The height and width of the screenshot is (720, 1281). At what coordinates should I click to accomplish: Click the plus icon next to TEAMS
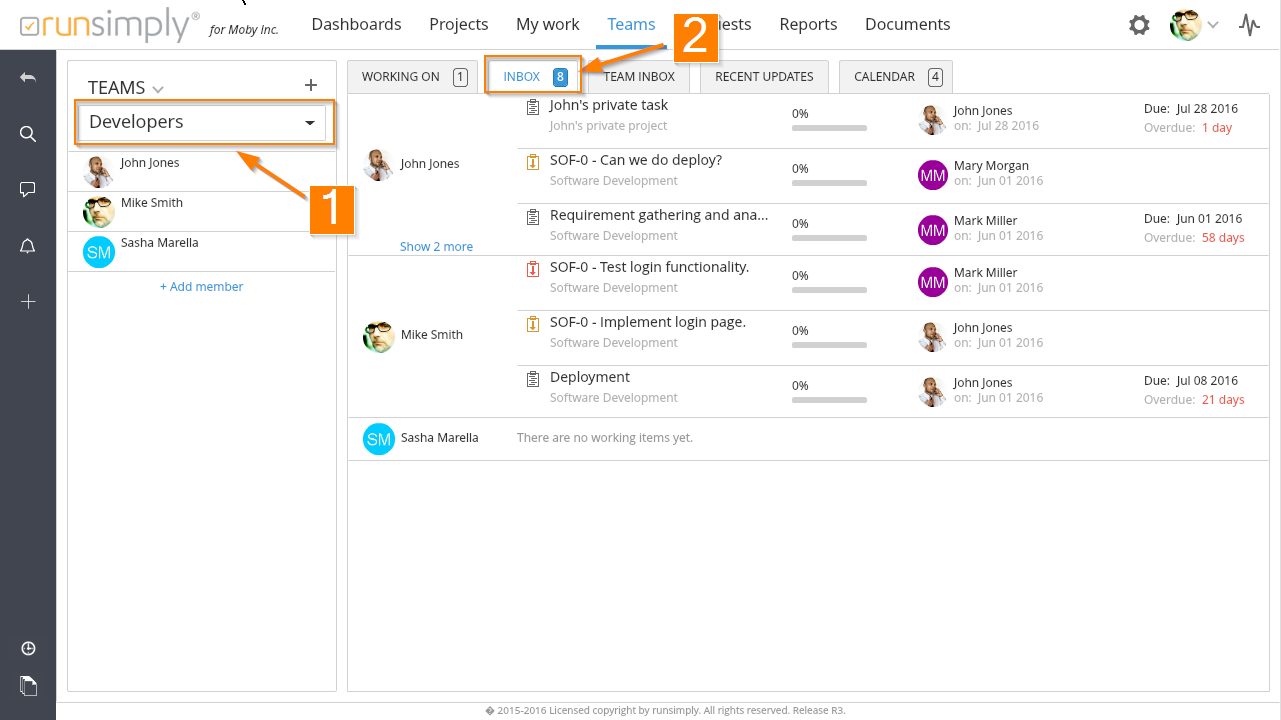coord(310,86)
